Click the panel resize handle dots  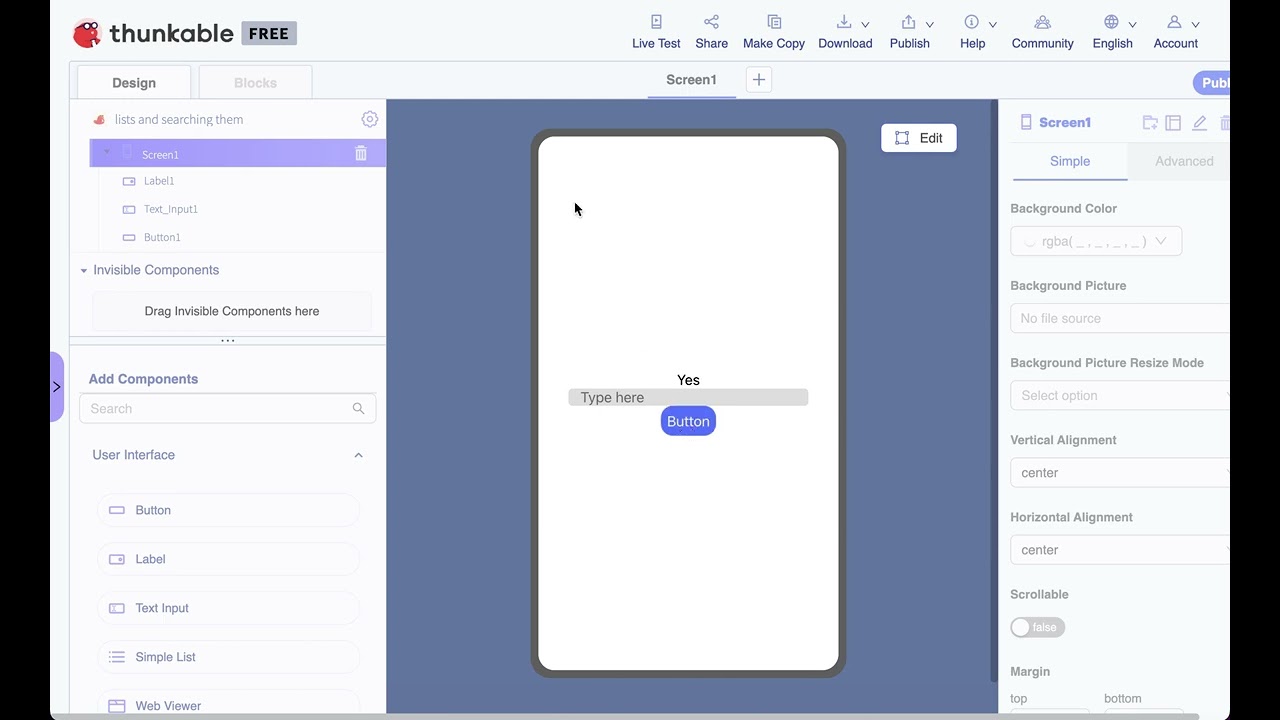click(228, 341)
